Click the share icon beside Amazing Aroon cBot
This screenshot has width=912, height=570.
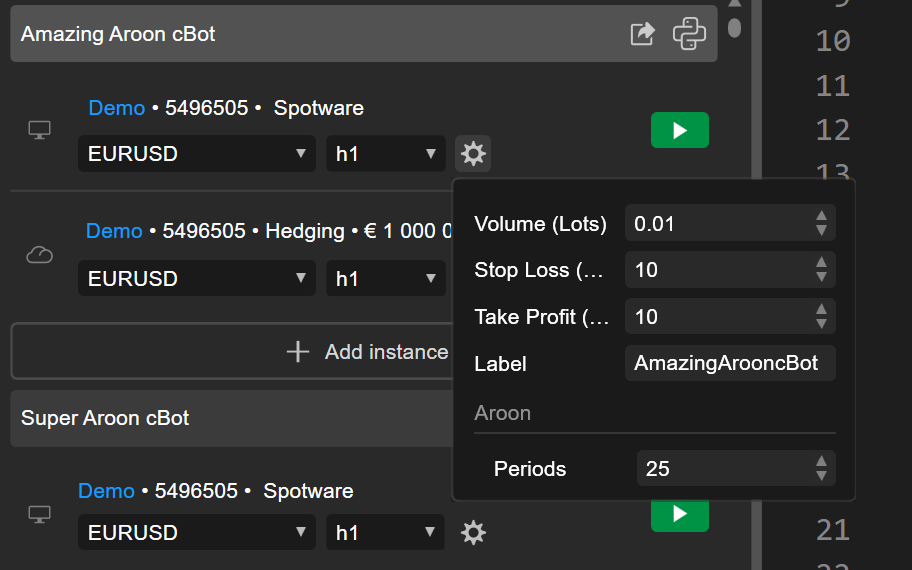642,33
